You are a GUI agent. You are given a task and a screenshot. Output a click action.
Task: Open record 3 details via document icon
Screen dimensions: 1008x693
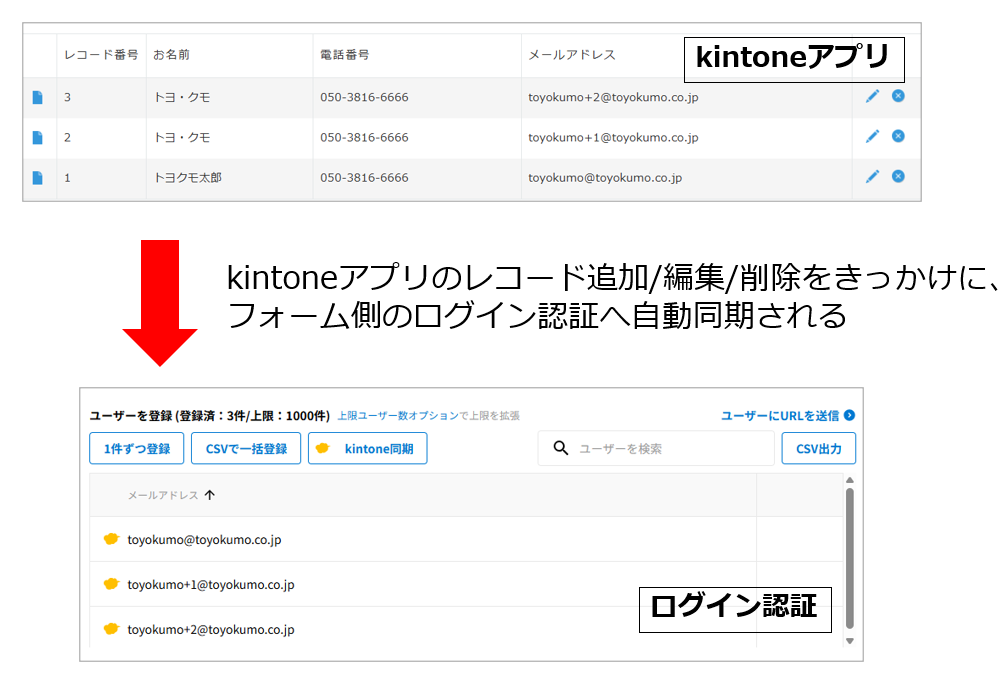tap(38, 97)
